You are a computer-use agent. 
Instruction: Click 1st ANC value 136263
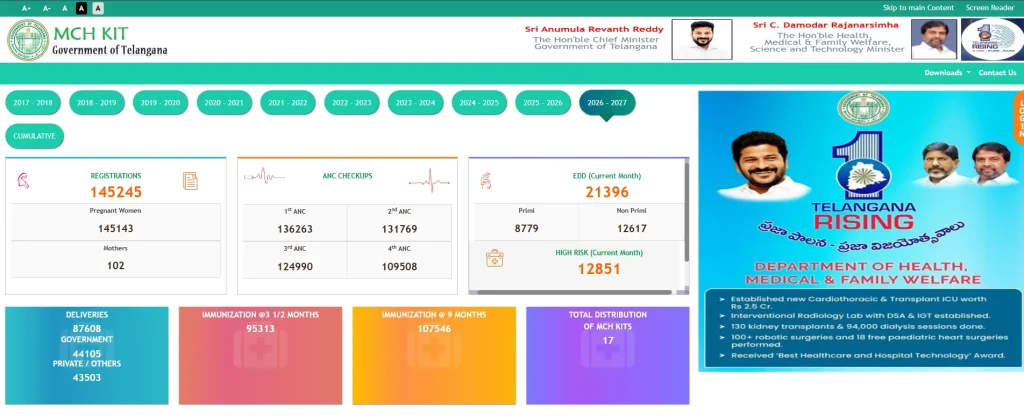coord(295,229)
